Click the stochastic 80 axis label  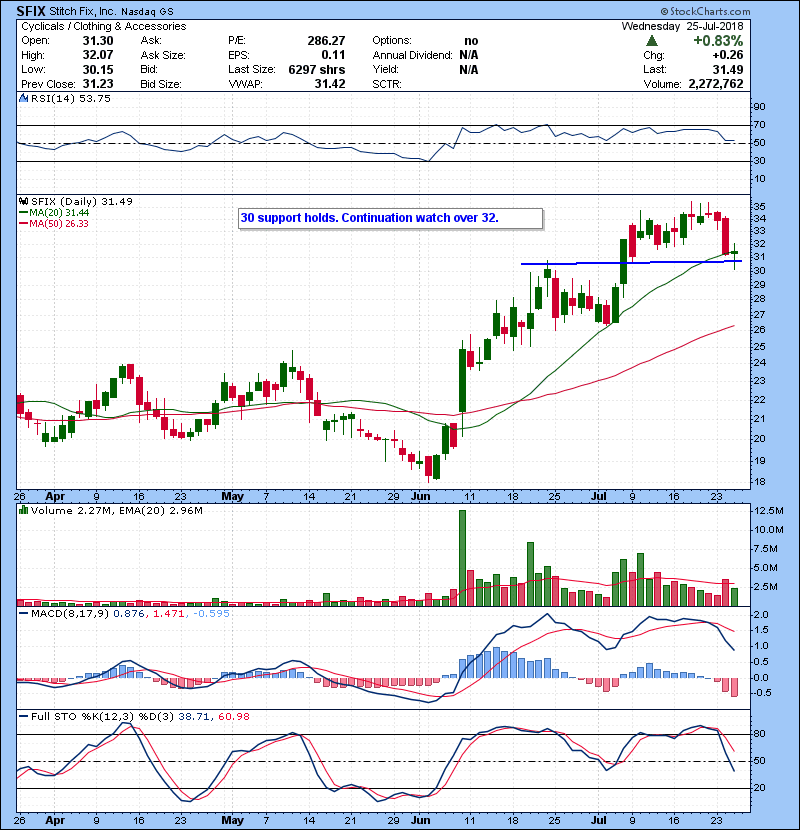(760, 734)
